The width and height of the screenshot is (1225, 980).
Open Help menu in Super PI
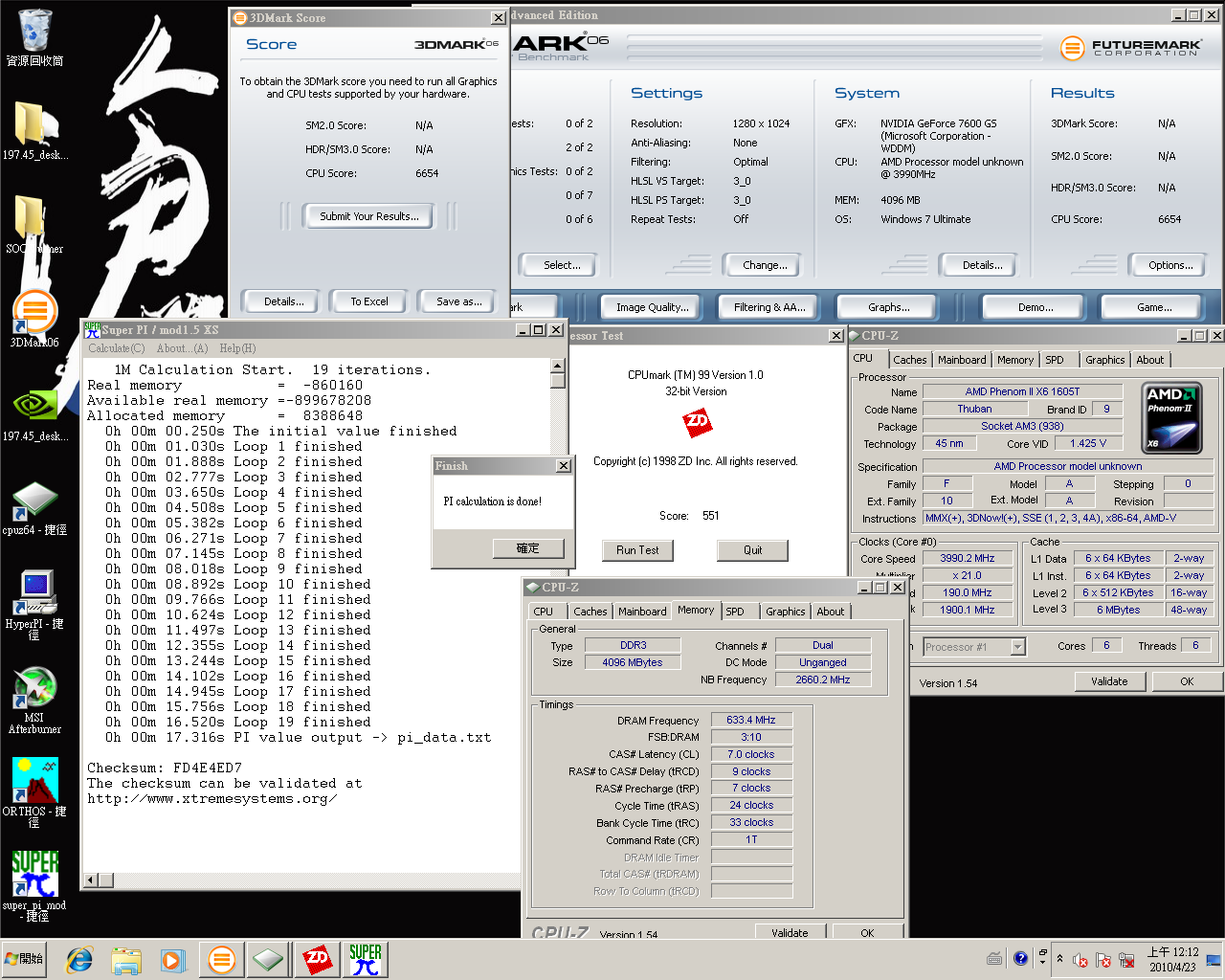click(237, 348)
